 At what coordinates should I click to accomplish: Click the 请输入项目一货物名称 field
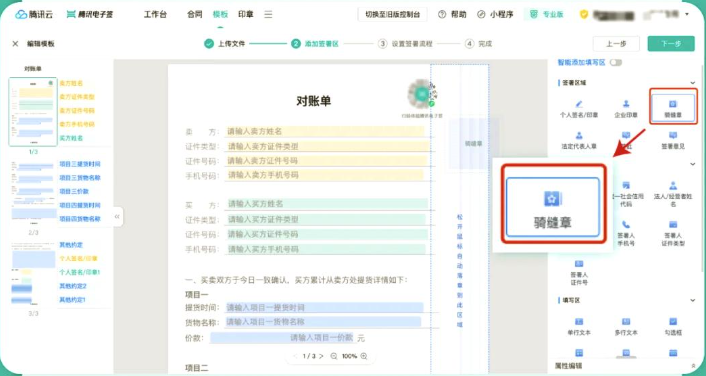coord(323,322)
